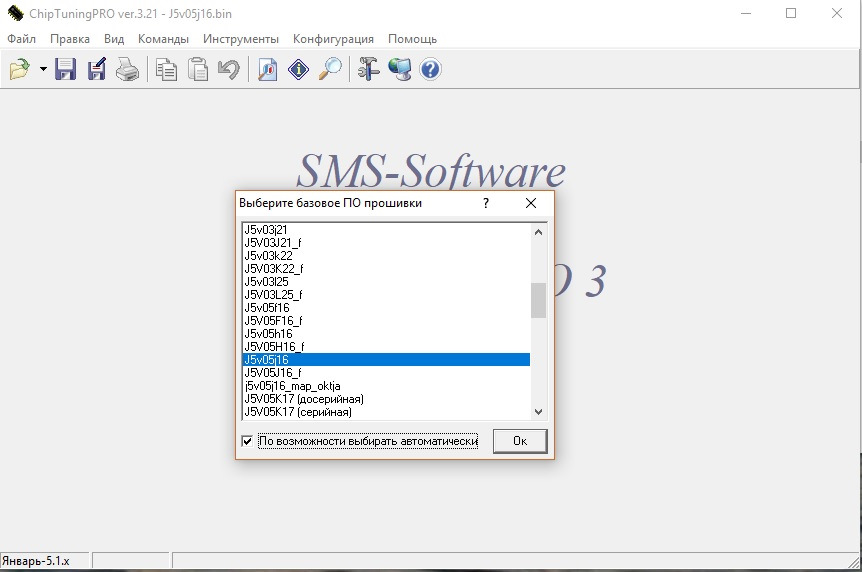Click the Print icon in toolbar
Viewport: 862px width, 572px height.
[128, 70]
